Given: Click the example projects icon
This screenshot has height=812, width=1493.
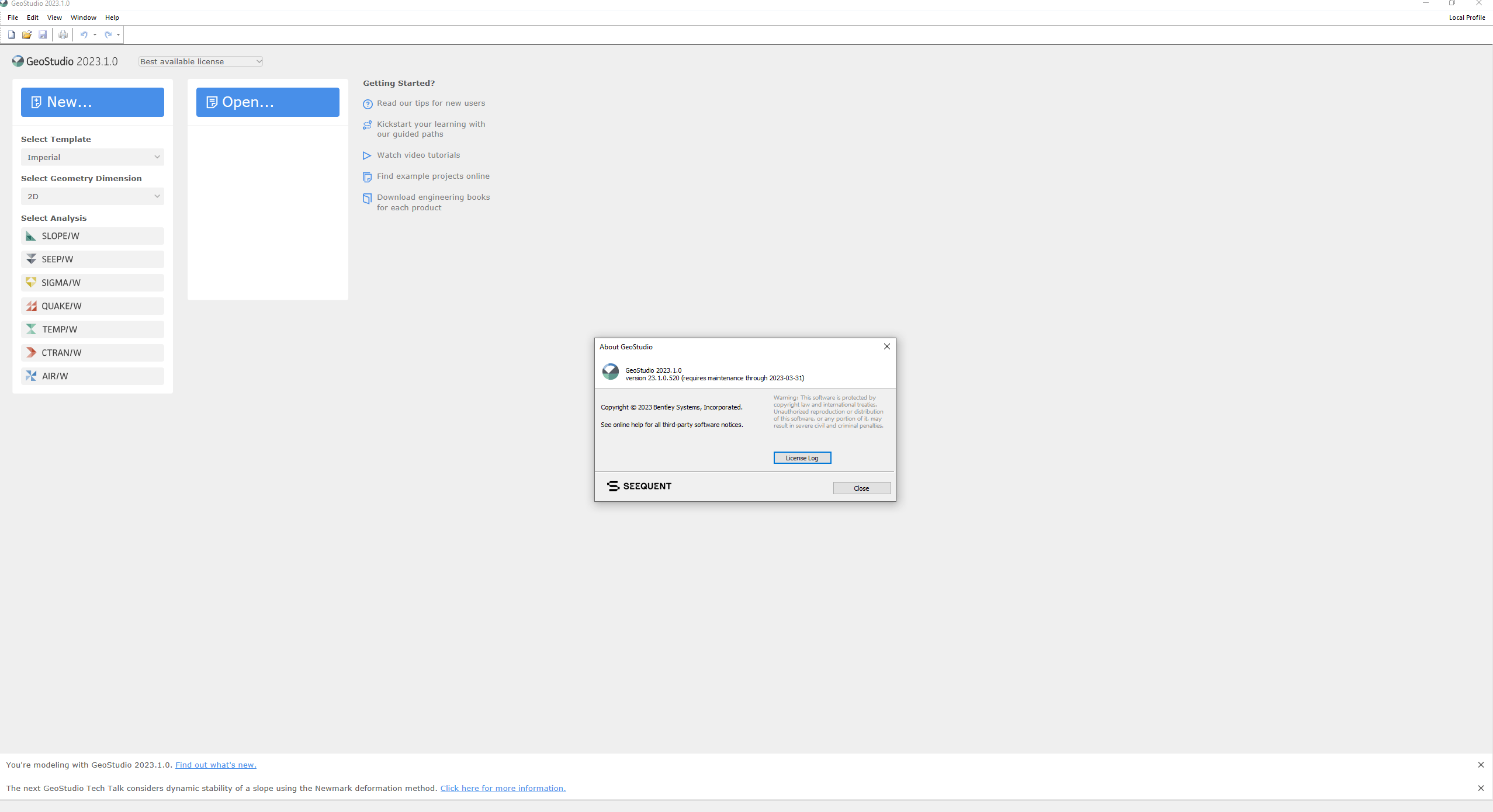Looking at the screenshot, I should [368, 177].
